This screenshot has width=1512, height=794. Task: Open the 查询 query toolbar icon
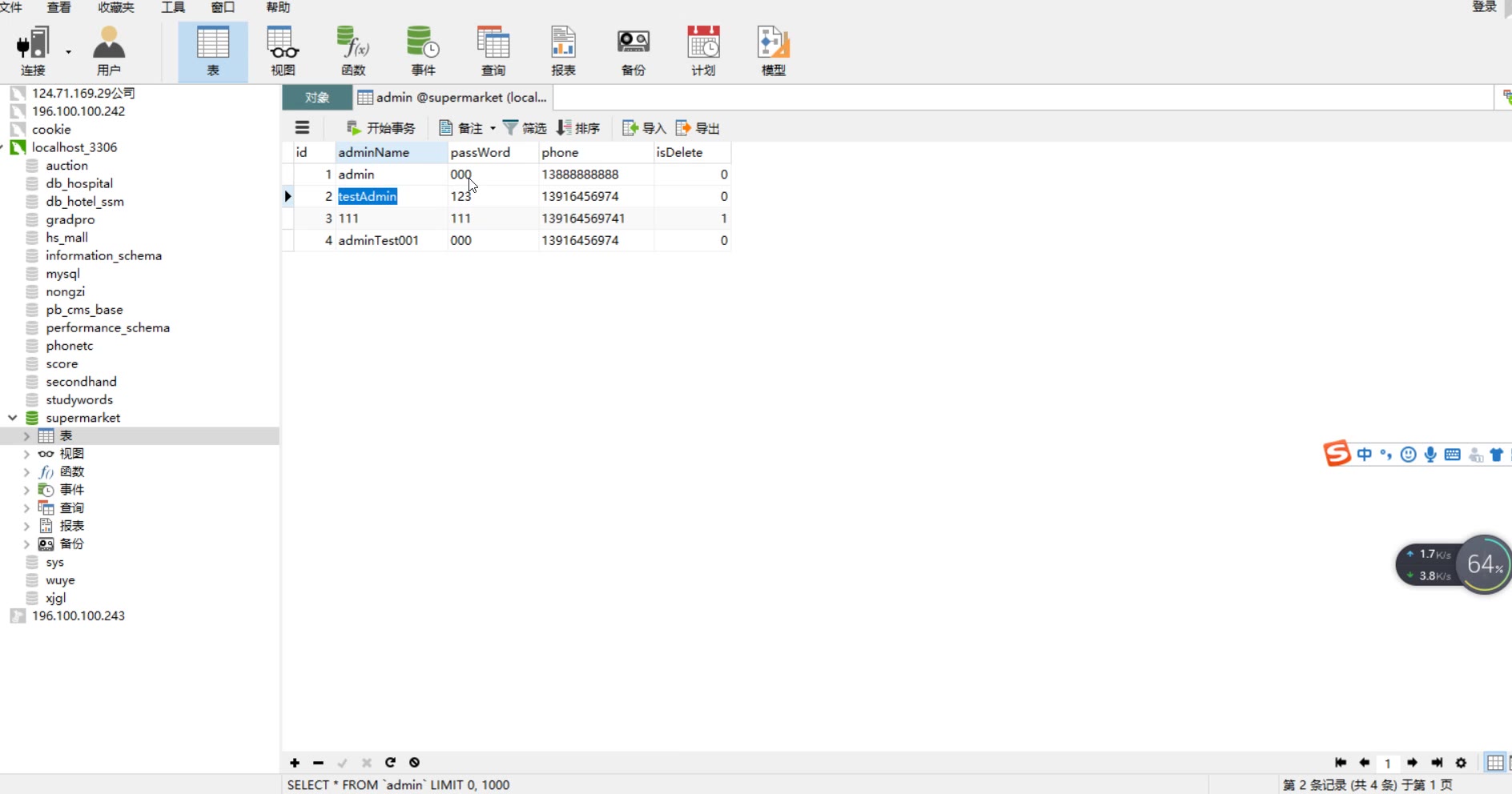point(493,52)
